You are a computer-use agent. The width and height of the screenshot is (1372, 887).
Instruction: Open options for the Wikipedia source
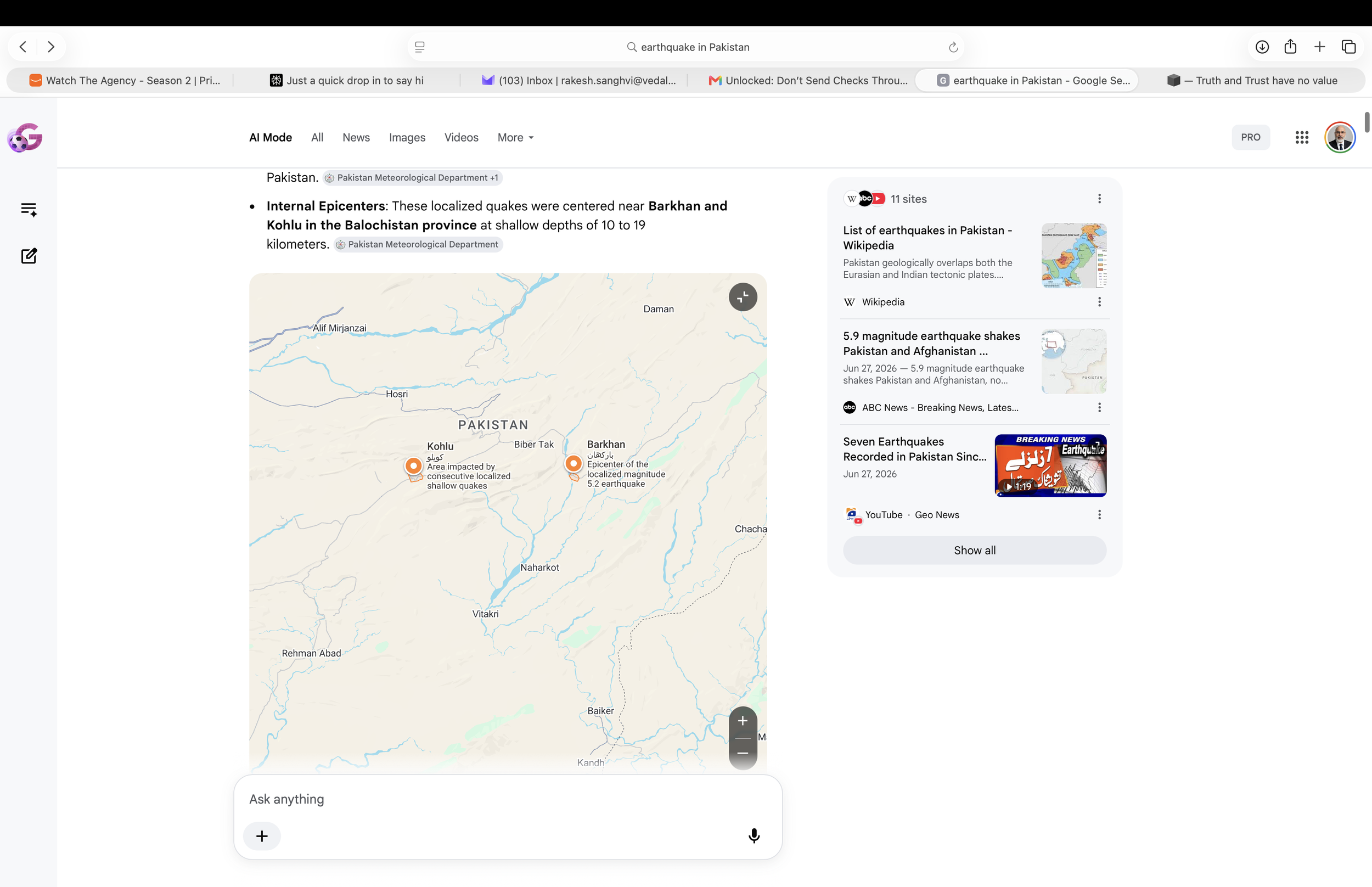click(1099, 302)
